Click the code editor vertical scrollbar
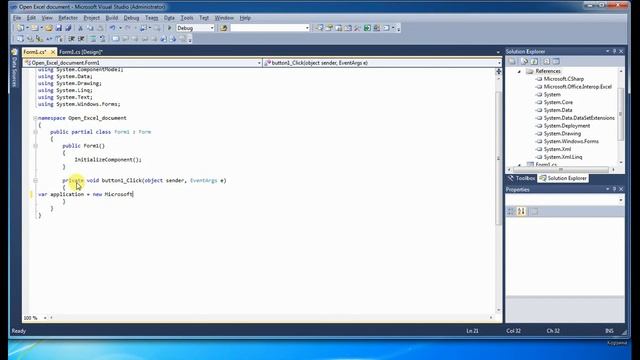640x360 pixels. [498, 158]
